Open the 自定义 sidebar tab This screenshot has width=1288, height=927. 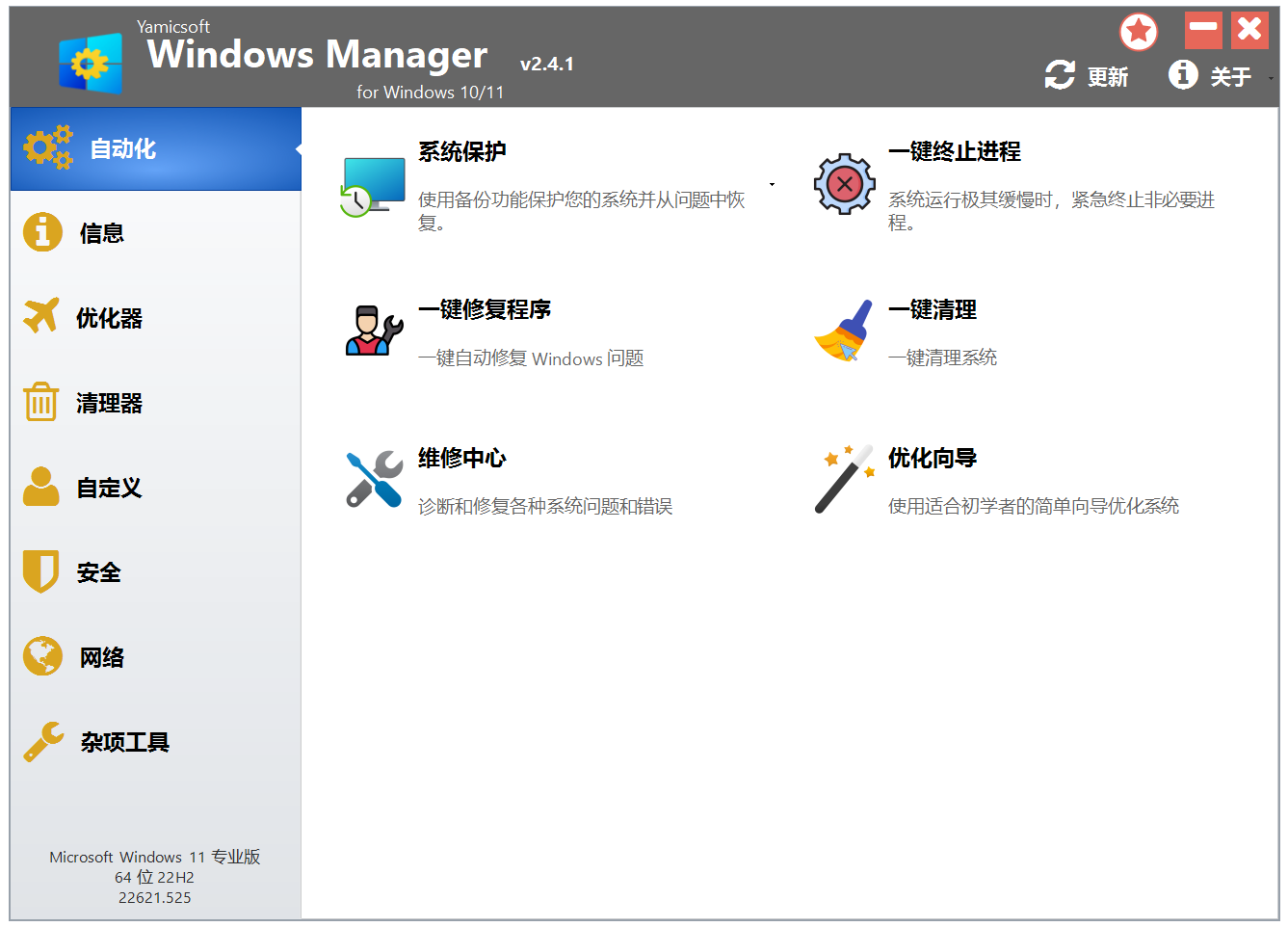click(x=156, y=488)
